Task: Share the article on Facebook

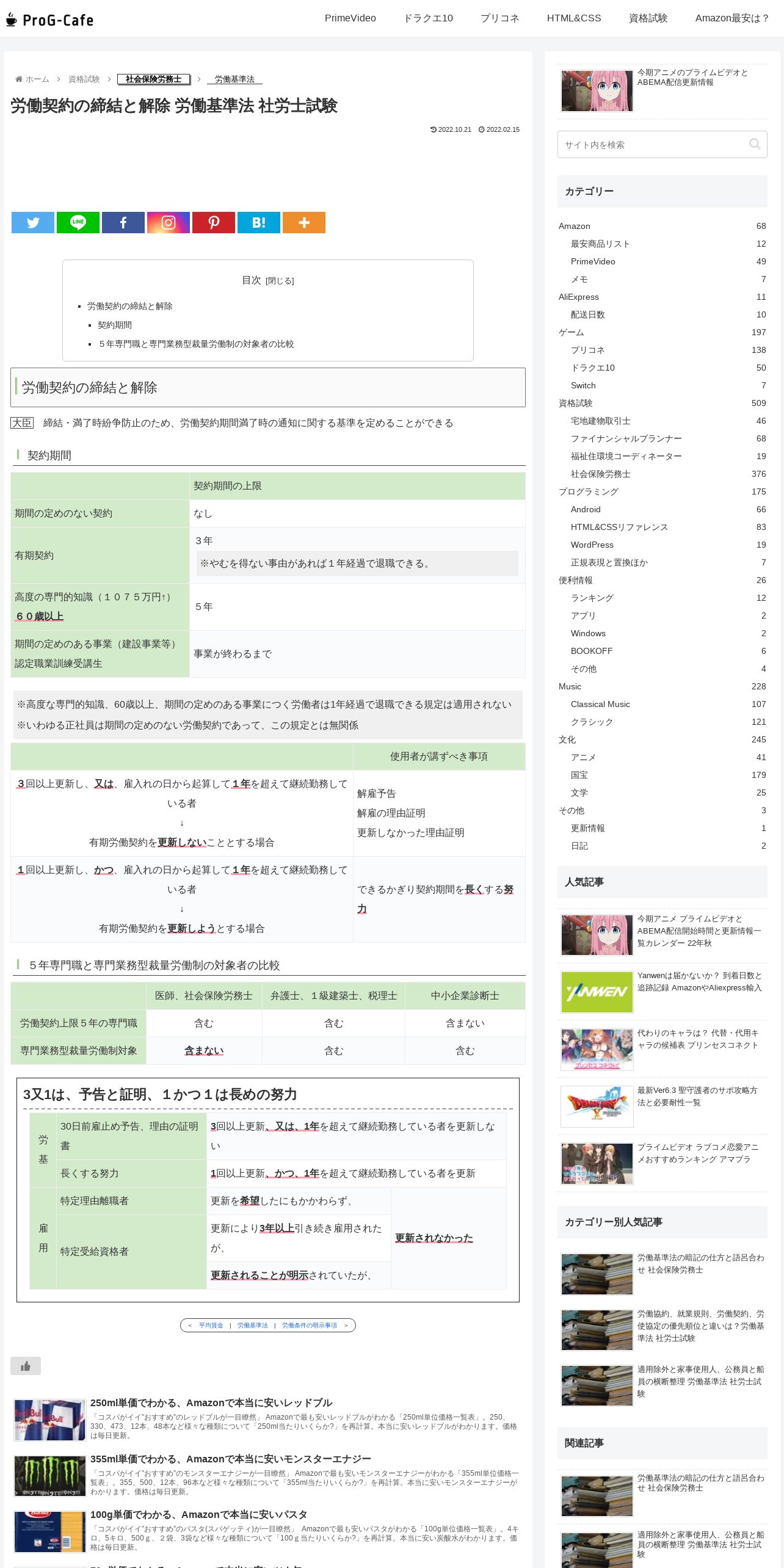Action: point(123,222)
